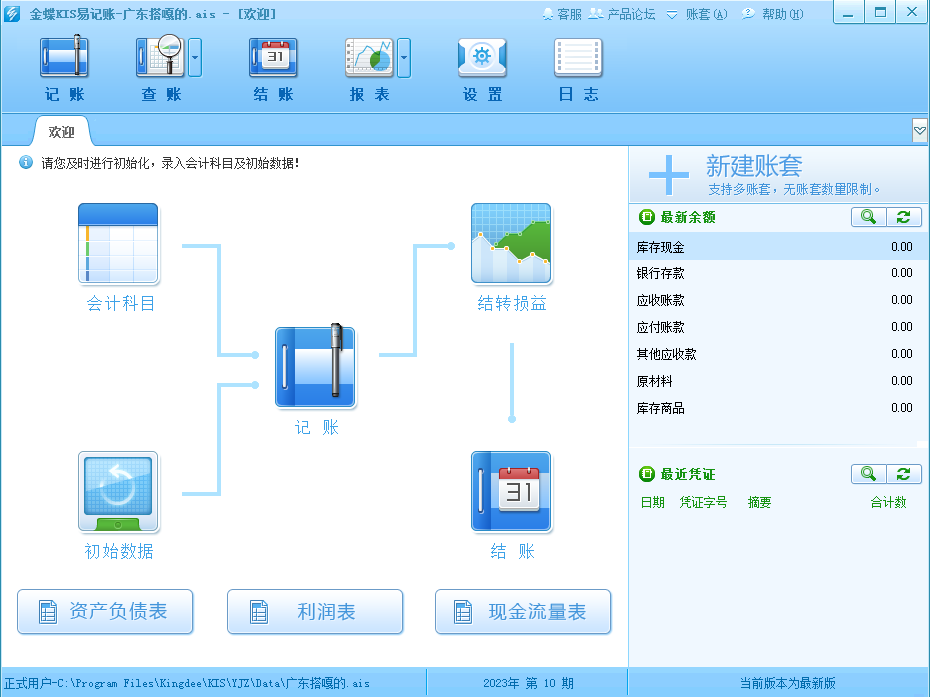
Task: Open 客服 in title bar
Action: (562, 14)
